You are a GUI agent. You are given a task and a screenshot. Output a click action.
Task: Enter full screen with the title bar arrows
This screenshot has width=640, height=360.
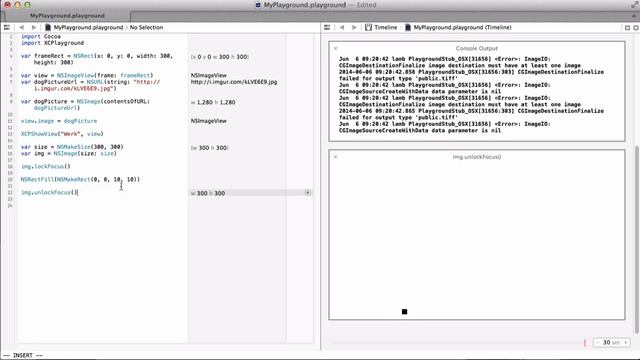(x=634, y=5)
